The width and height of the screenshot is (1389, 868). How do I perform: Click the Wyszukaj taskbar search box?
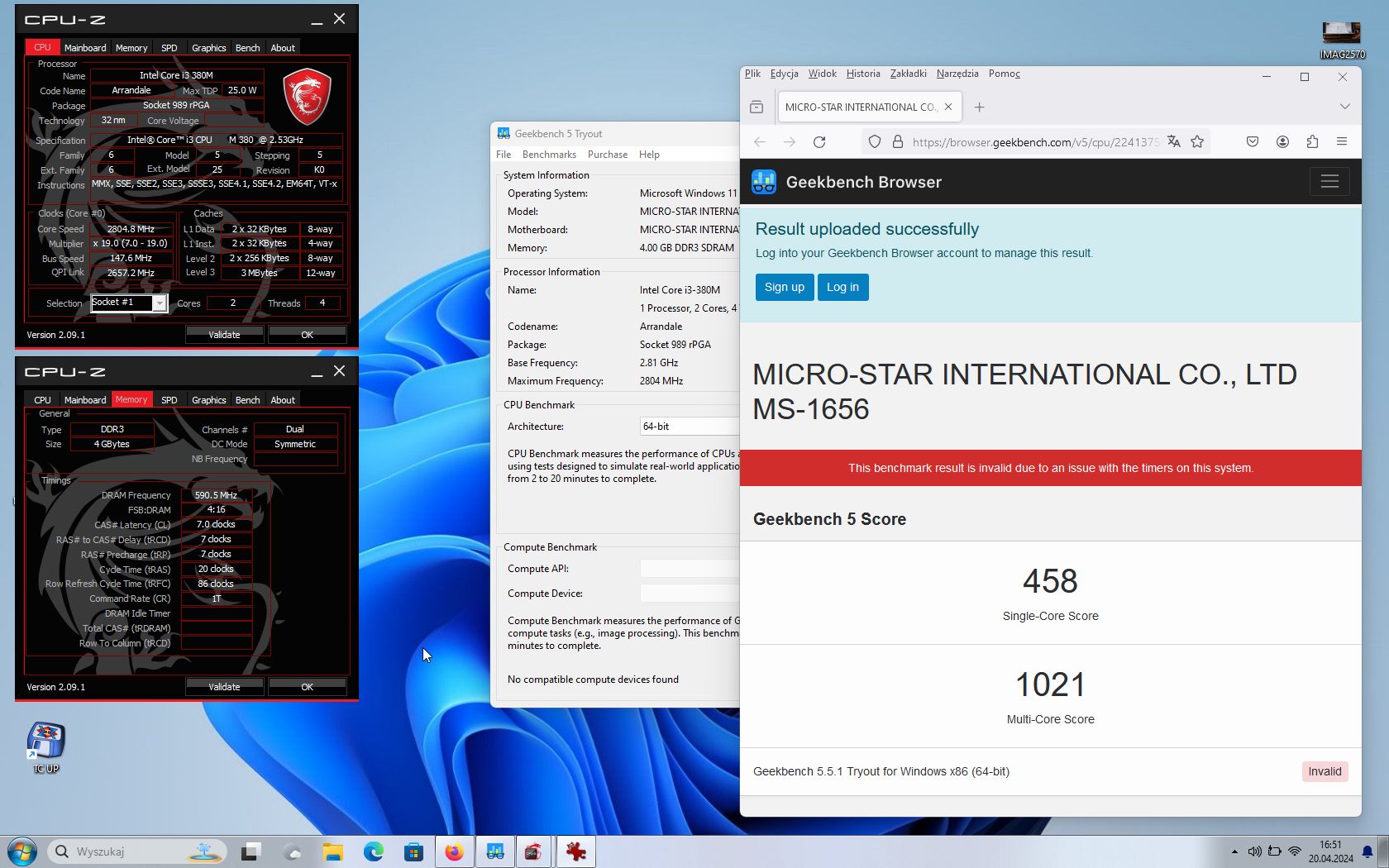138,851
